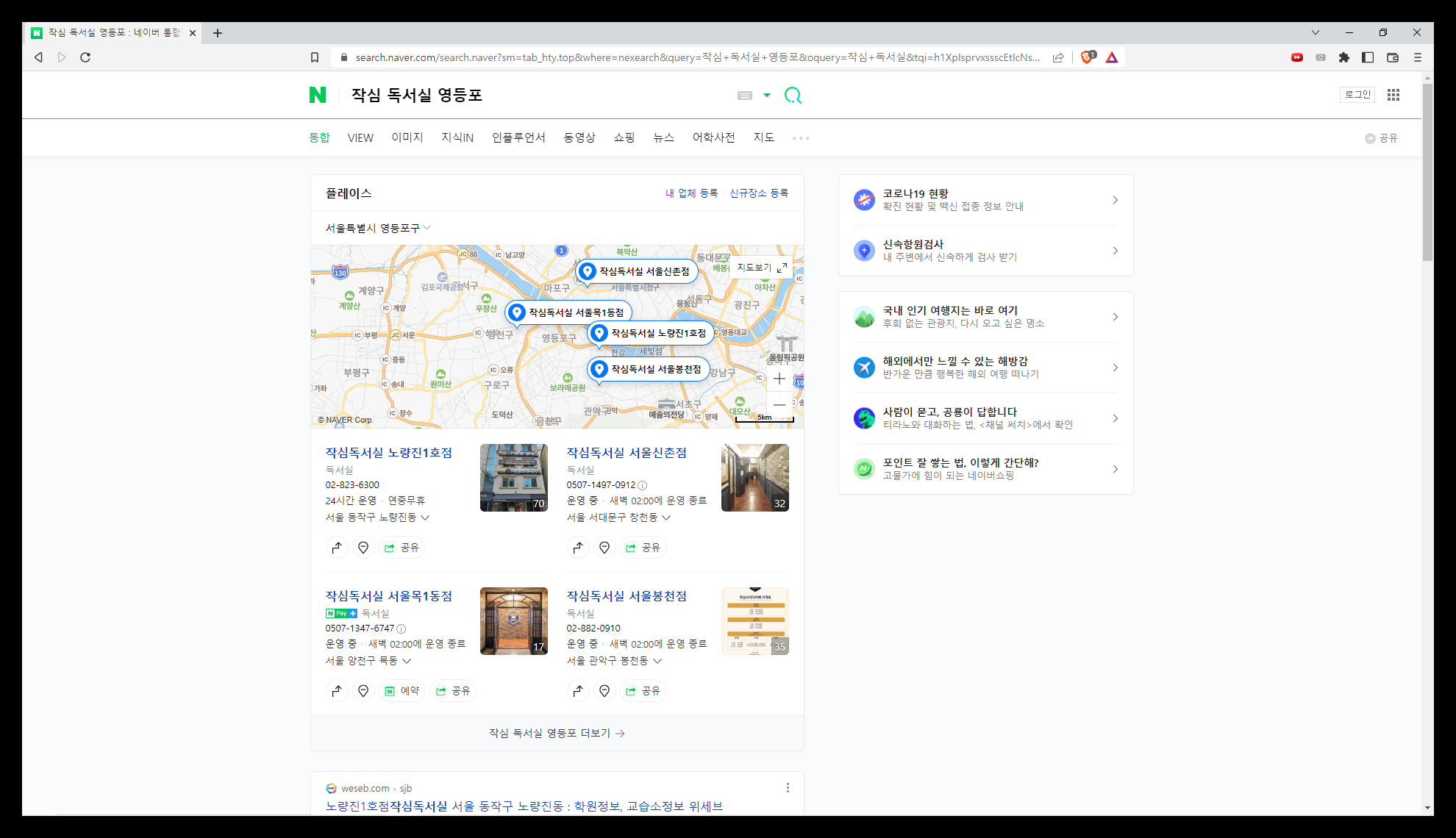The width and height of the screenshot is (1456, 838).
Task: Open the 서울봉천점 photo thumbnail
Action: (755, 621)
